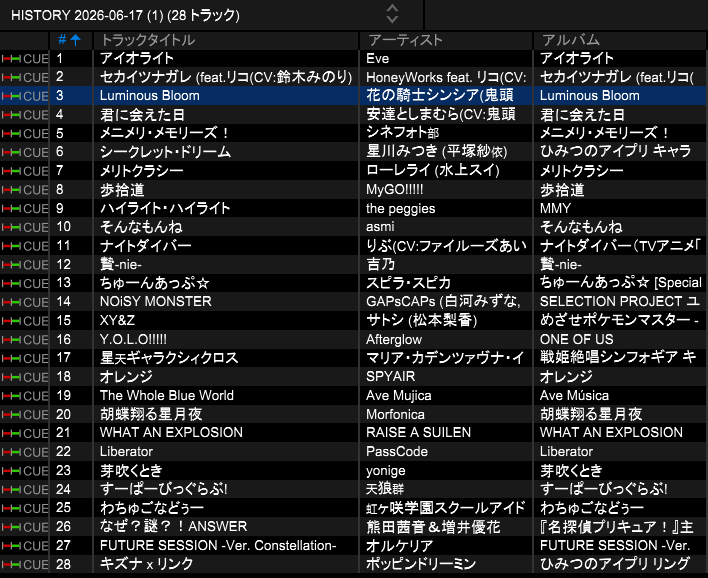The image size is (708, 578).
Task: Select track title Luminous Bloom
Action: tap(149, 96)
